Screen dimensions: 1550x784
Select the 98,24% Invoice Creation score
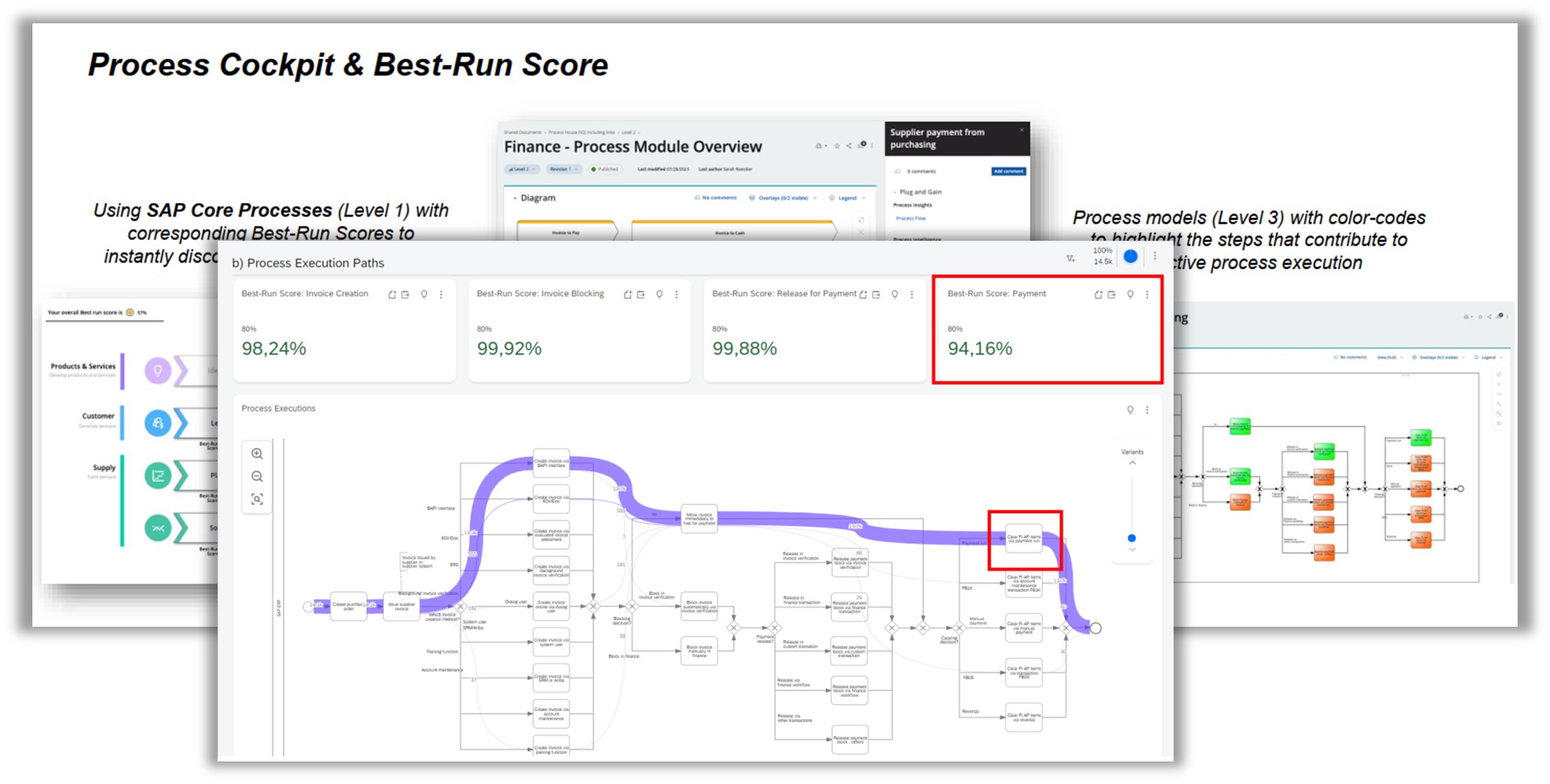point(274,348)
